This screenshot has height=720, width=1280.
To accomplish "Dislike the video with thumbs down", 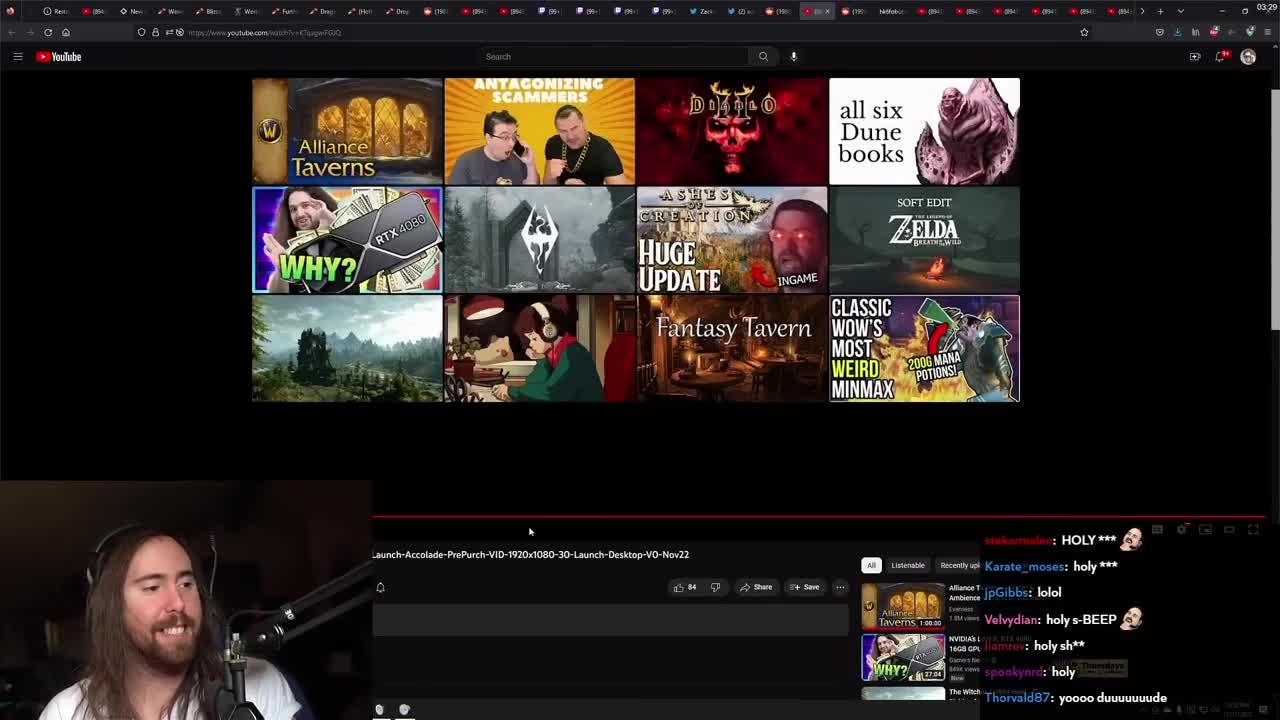I will coord(715,587).
